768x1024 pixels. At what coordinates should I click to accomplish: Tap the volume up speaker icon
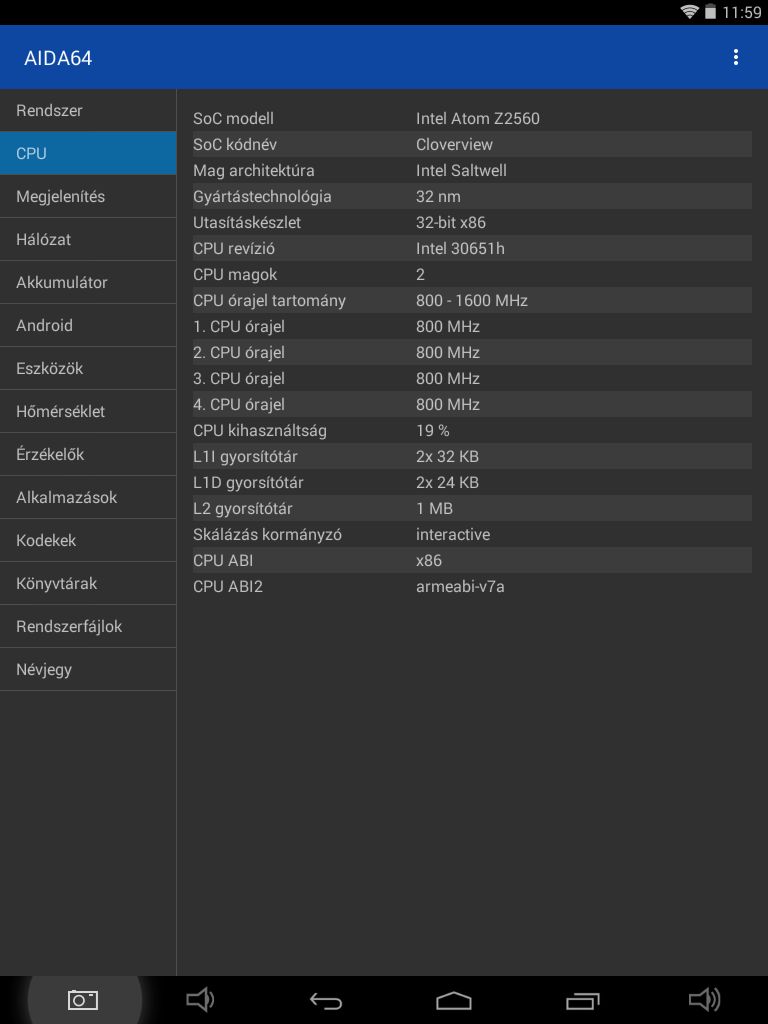[705, 999]
